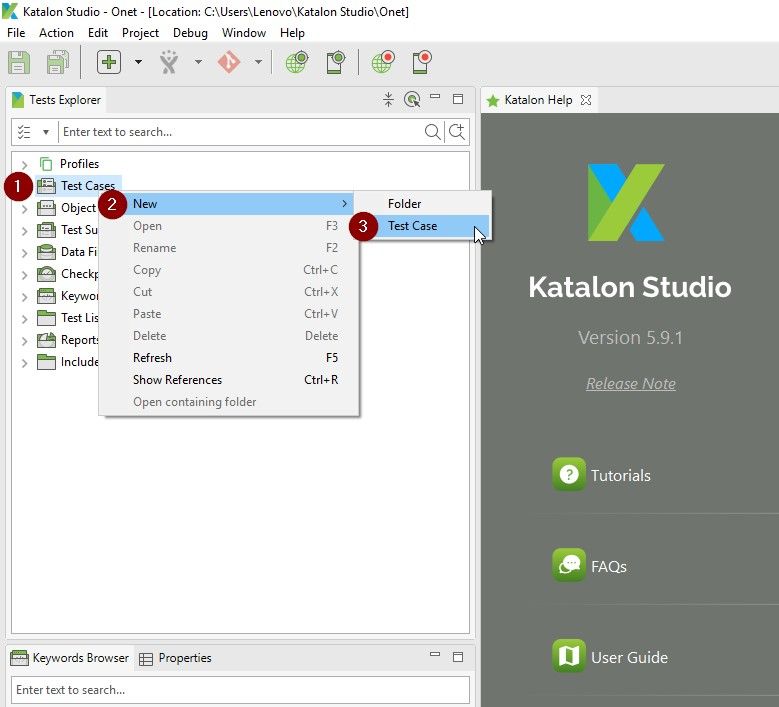Click the Link with Editor icon in Tests Explorer

412,99
